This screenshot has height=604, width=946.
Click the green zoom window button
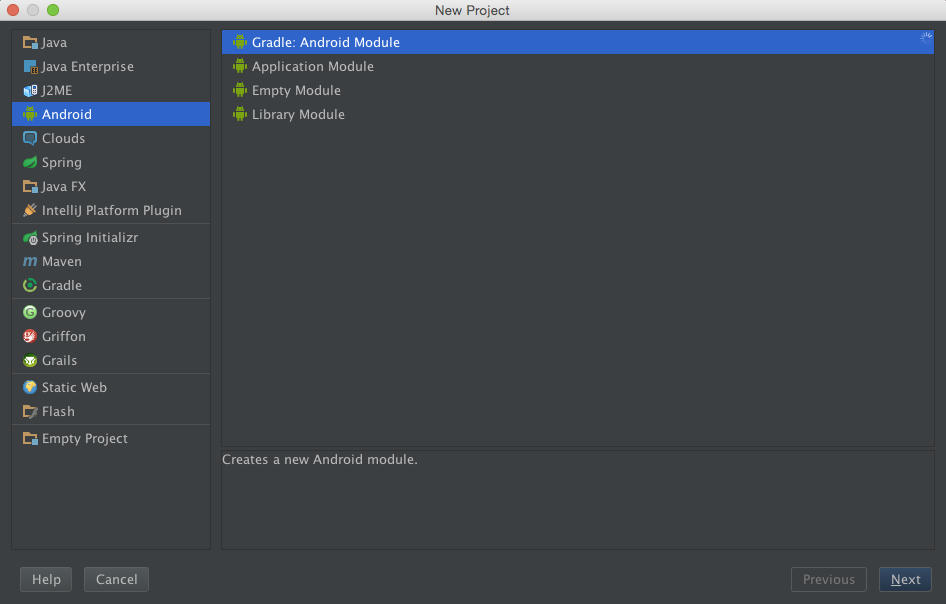[x=53, y=10]
